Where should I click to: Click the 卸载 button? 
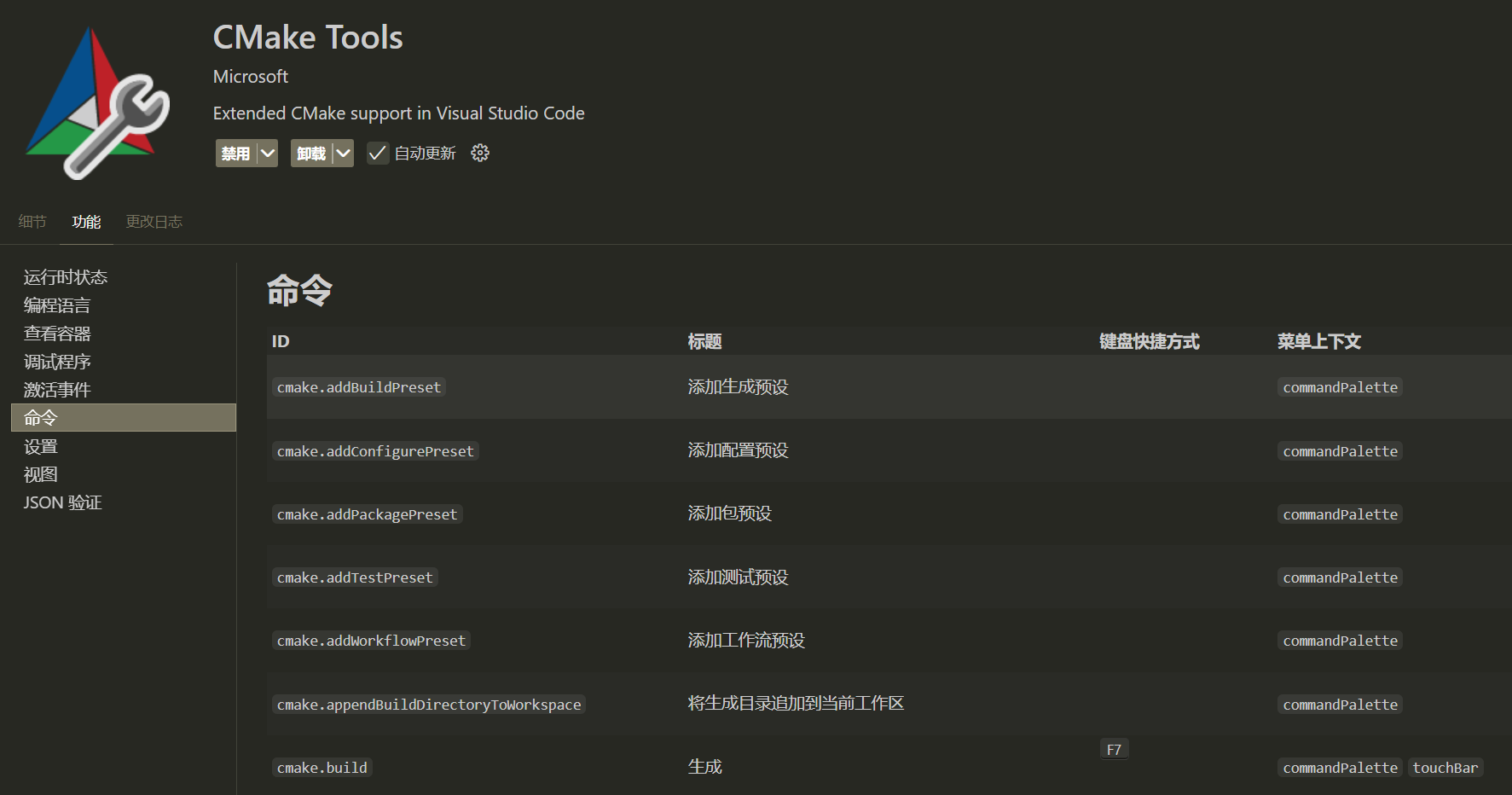tap(311, 154)
